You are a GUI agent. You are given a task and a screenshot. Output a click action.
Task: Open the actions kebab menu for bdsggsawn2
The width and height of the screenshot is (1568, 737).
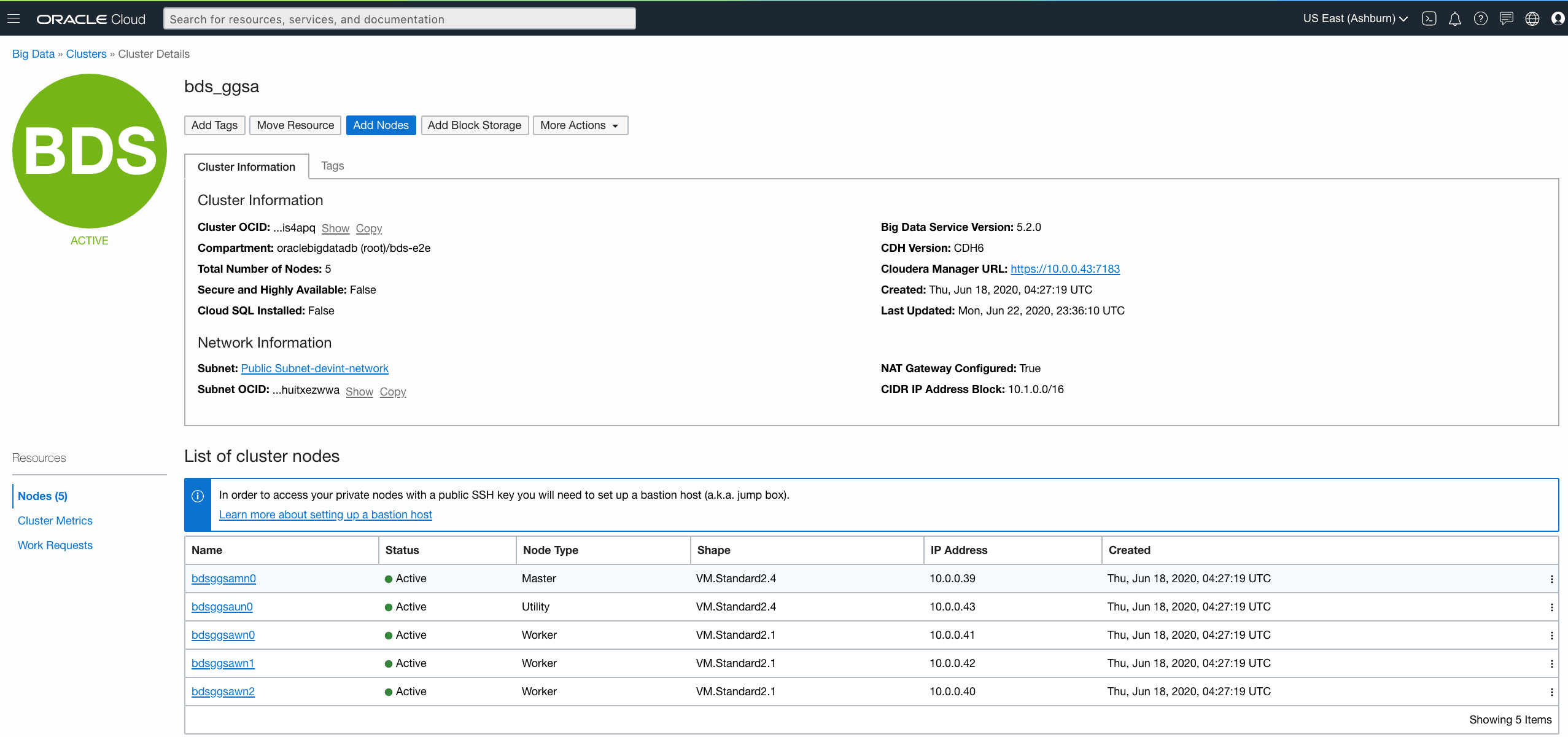coord(1552,692)
